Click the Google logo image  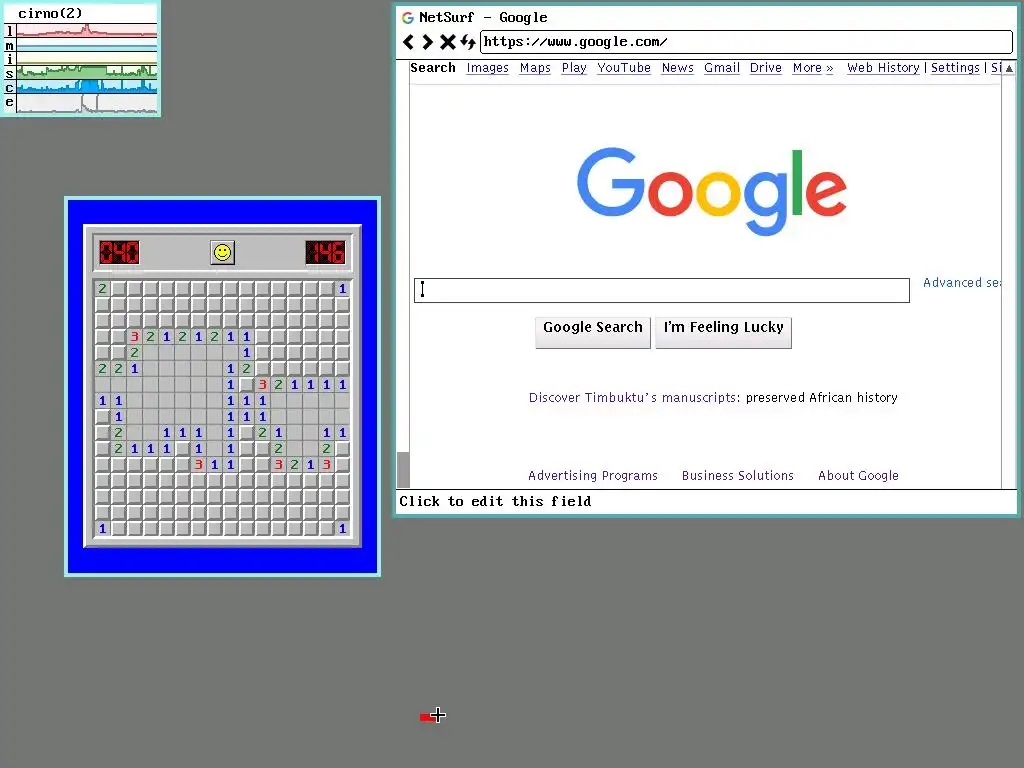(712, 191)
